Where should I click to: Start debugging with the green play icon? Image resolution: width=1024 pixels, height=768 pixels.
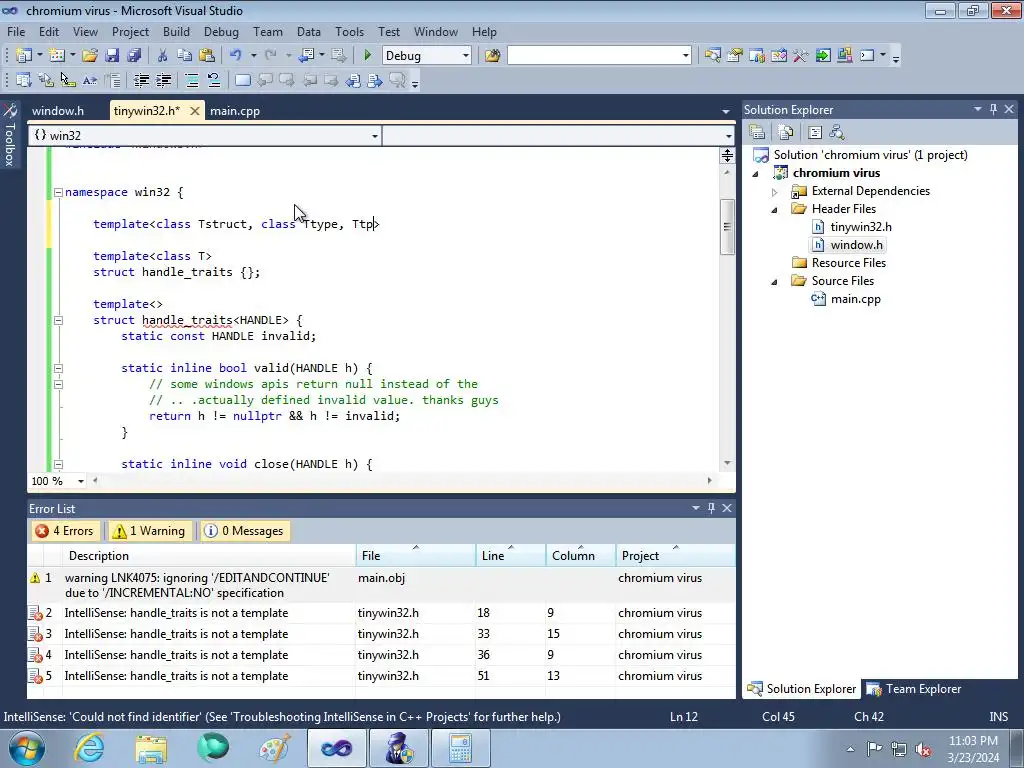pos(367,56)
